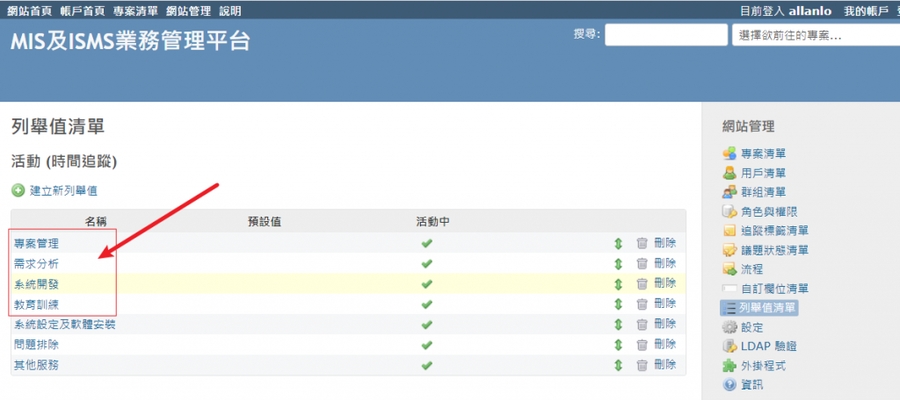Click the green plus icon for 建立新列舉值
Viewport: 900px width, 400px height.
[x=18, y=190]
